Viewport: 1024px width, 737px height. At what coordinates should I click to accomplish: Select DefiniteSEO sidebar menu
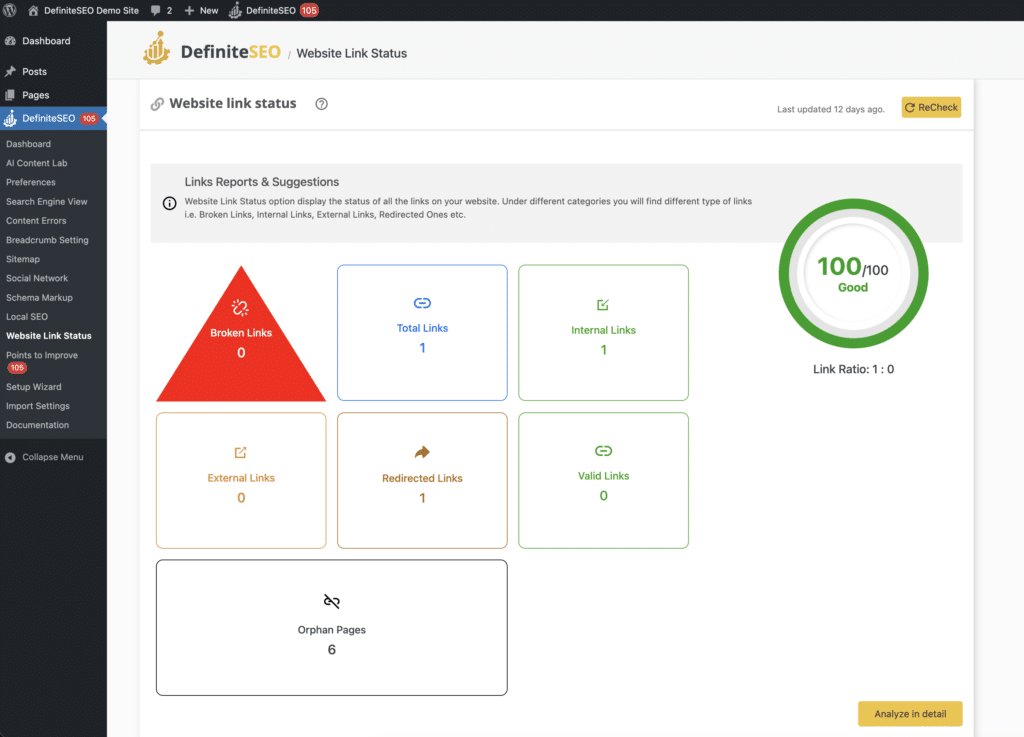(54, 118)
